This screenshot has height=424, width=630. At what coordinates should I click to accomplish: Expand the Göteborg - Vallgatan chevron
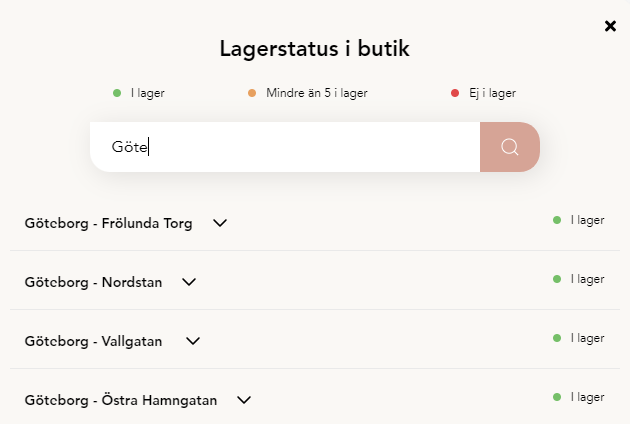coord(193,341)
